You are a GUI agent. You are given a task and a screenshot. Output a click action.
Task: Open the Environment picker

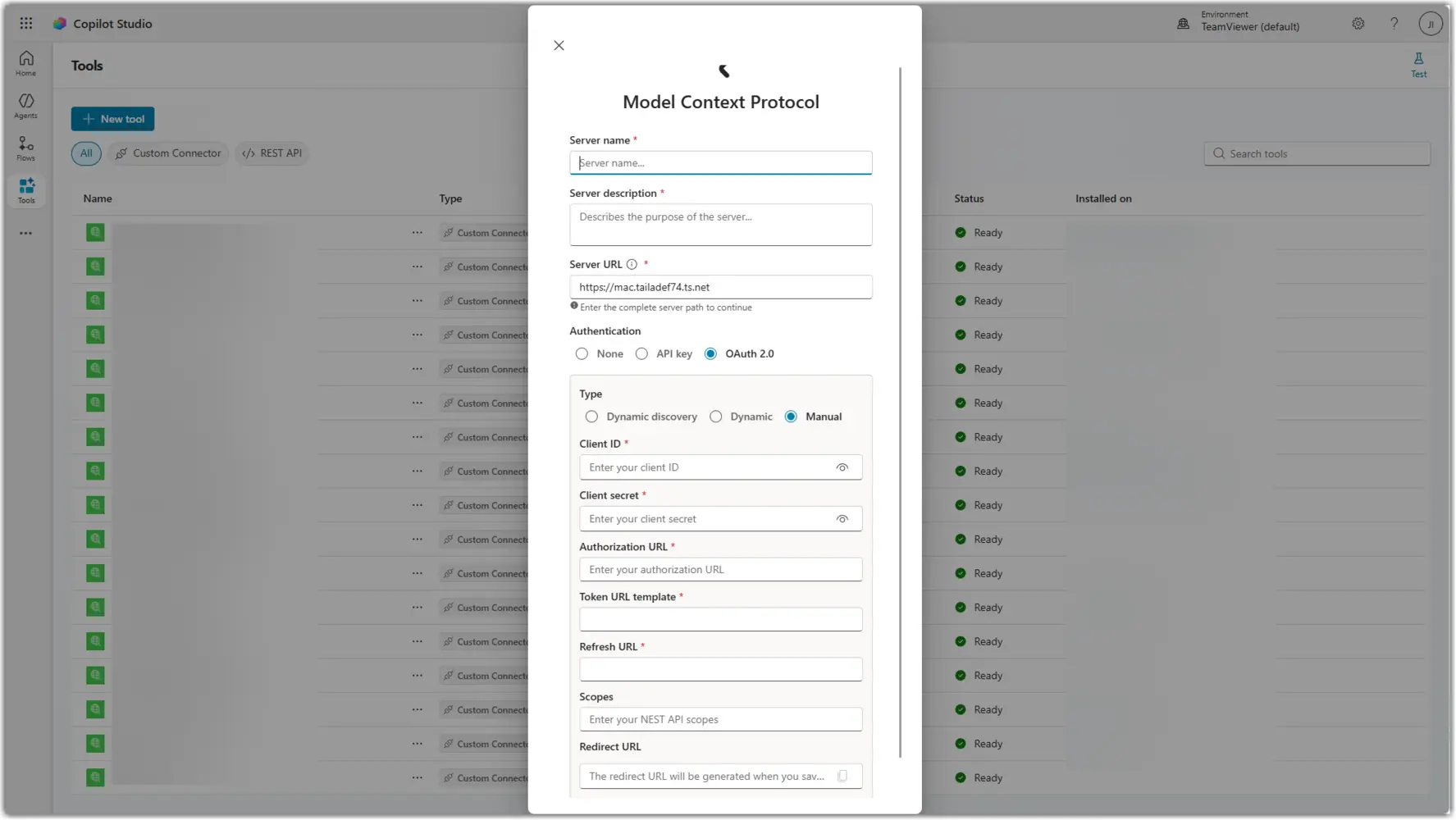(x=1239, y=21)
